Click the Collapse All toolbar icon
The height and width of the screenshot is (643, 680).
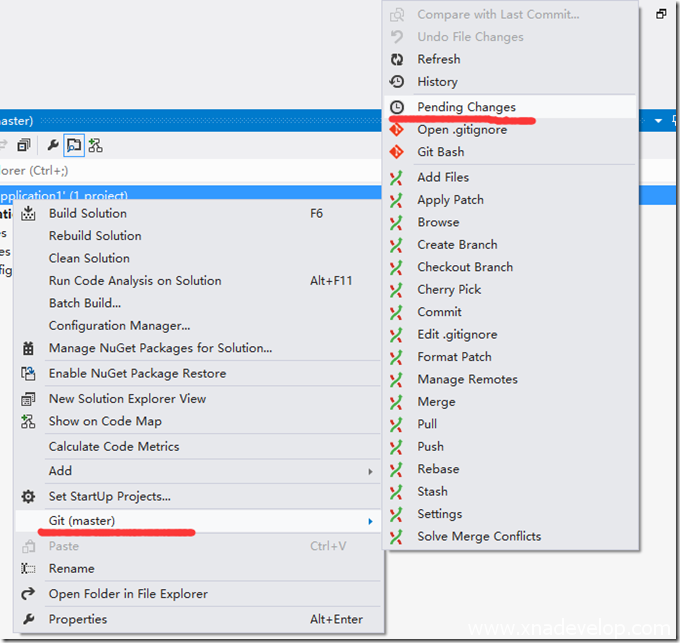pyautogui.click(x=24, y=146)
